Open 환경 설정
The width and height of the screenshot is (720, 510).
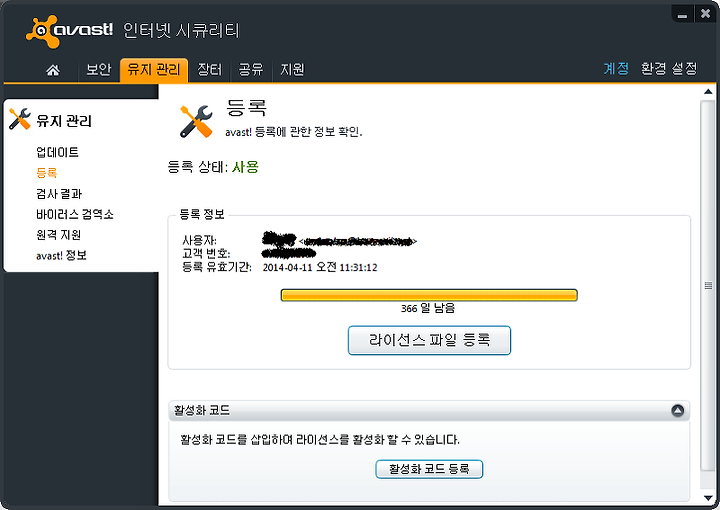[x=669, y=69]
